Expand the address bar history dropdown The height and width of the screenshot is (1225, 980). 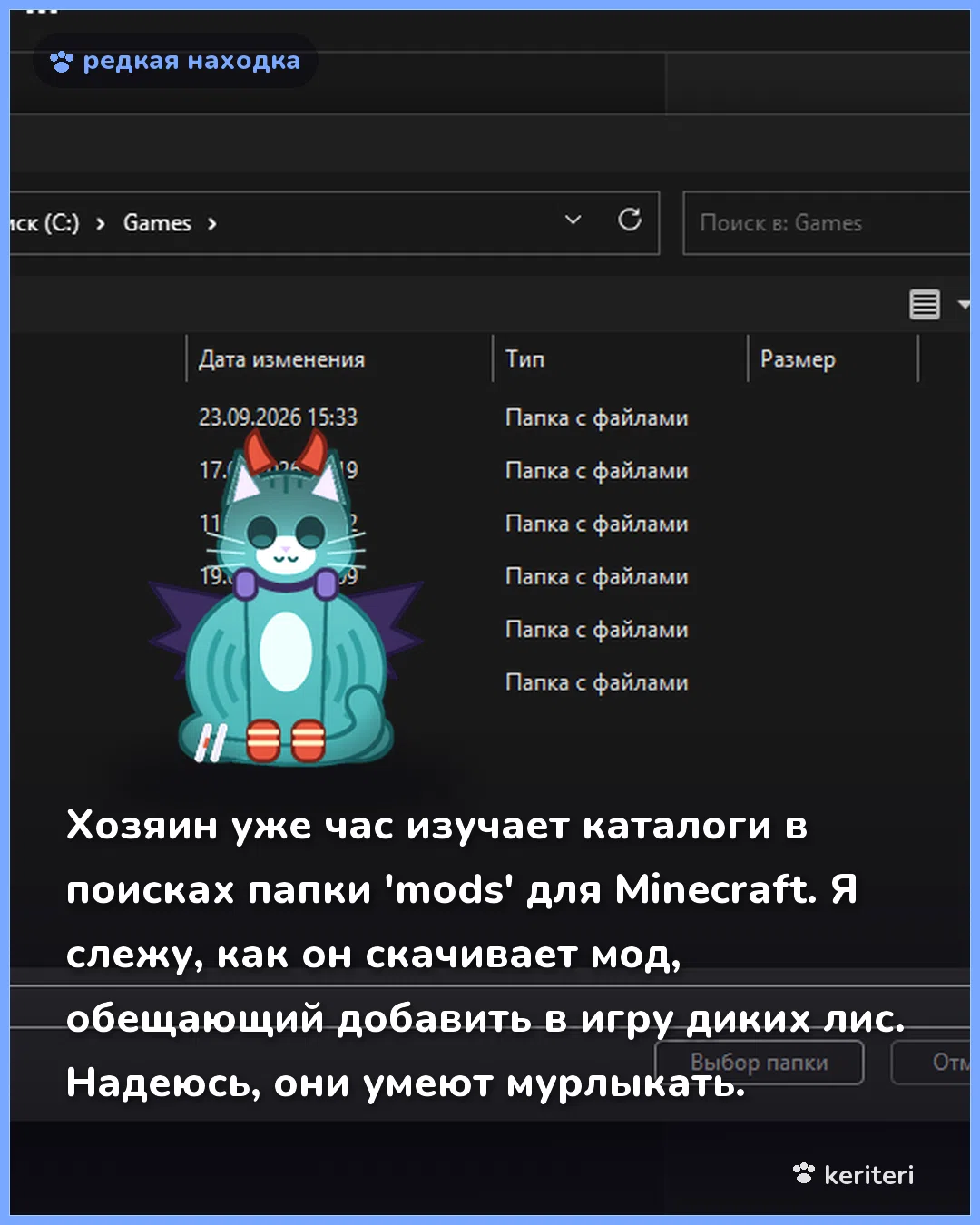click(x=573, y=220)
